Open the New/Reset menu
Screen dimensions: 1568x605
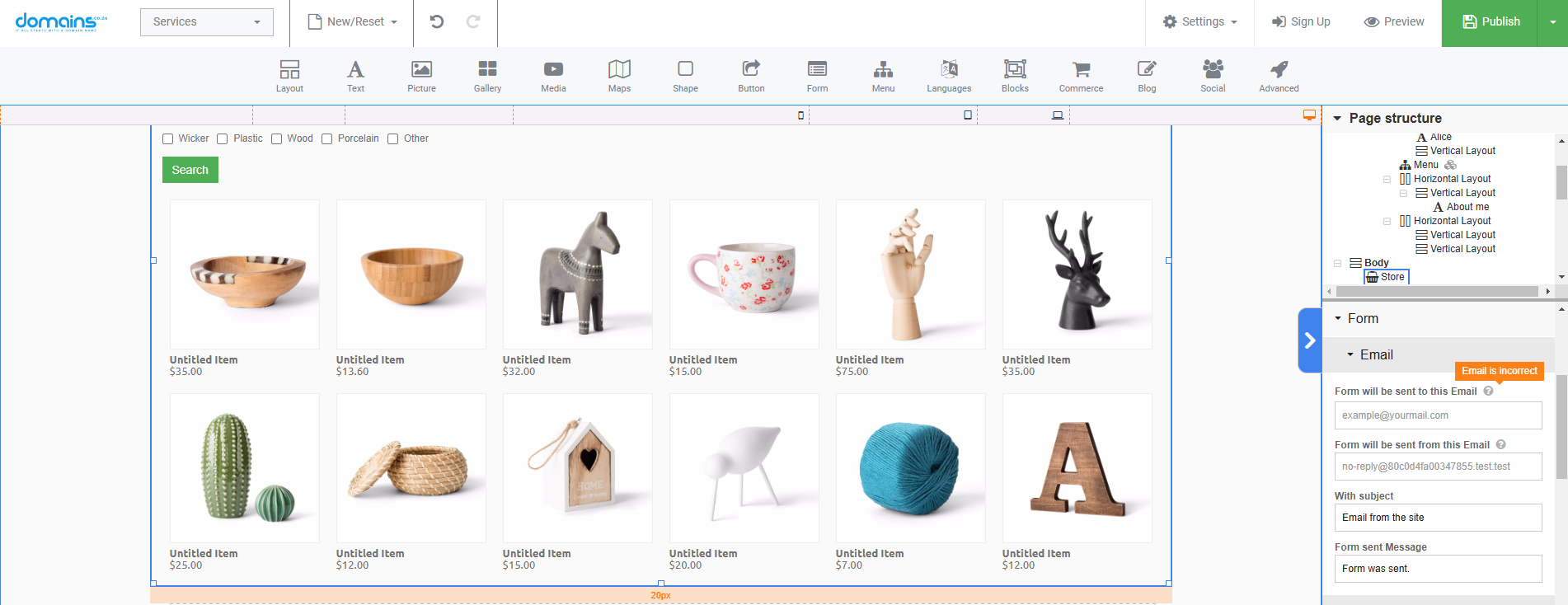point(353,21)
